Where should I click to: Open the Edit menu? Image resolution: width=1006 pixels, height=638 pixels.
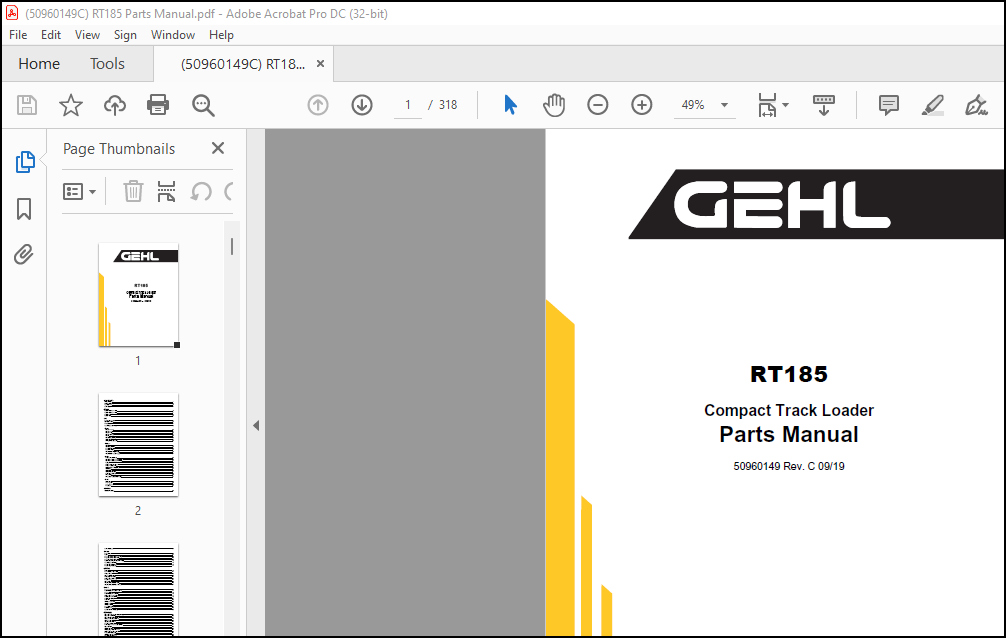point(51,35)
